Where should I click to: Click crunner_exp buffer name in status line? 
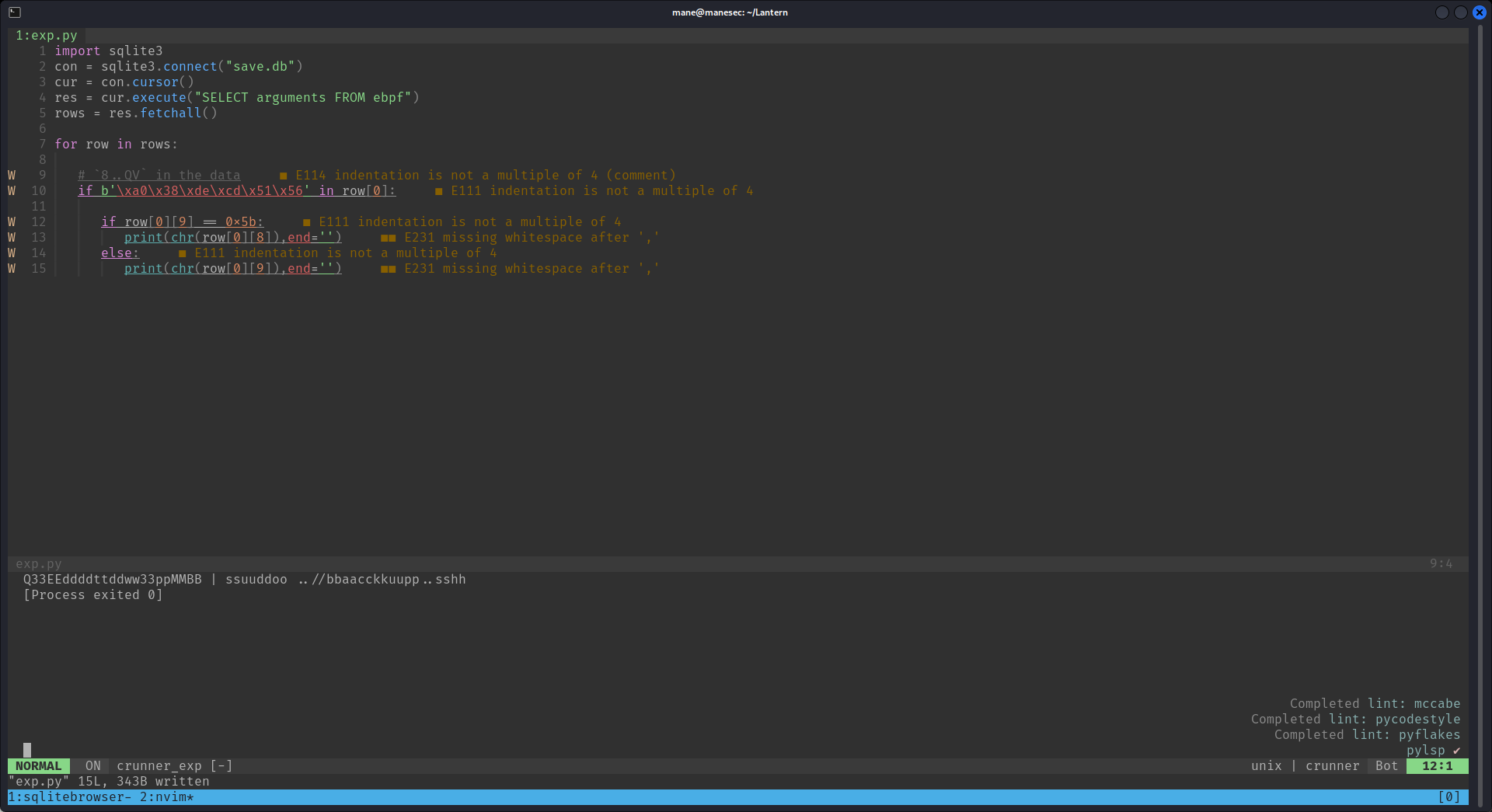[159, 766]
